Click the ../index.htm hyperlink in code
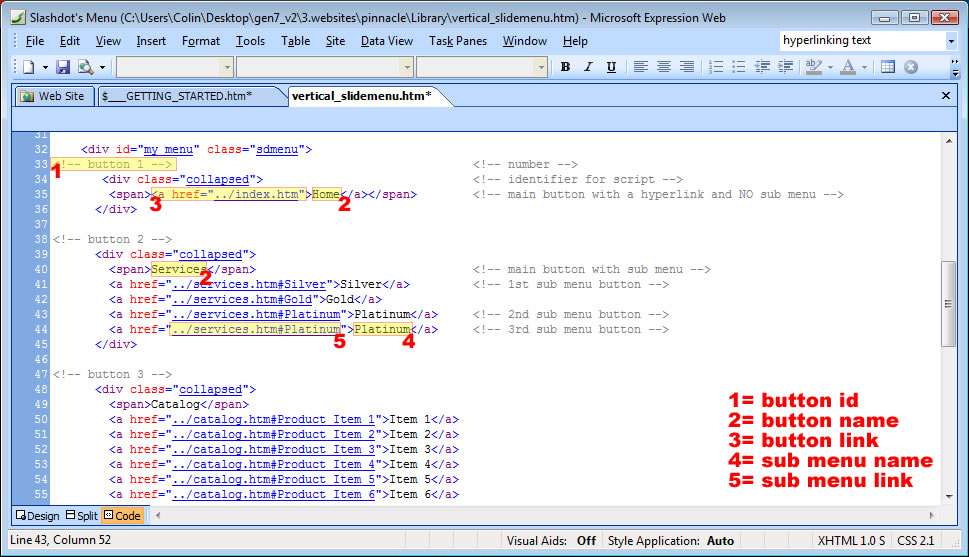Image resolution: width=969 pixels, height=557 pixels. click(257, 194)
